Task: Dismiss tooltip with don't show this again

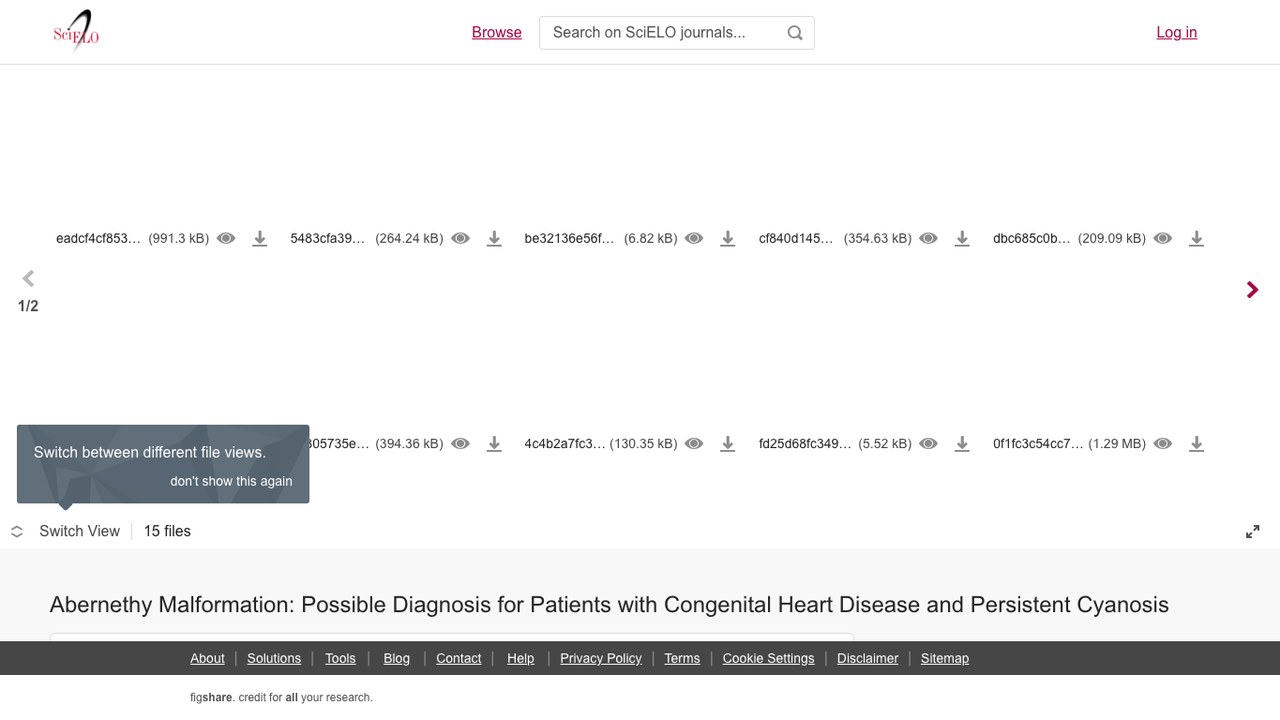Action: pos(231,481)
